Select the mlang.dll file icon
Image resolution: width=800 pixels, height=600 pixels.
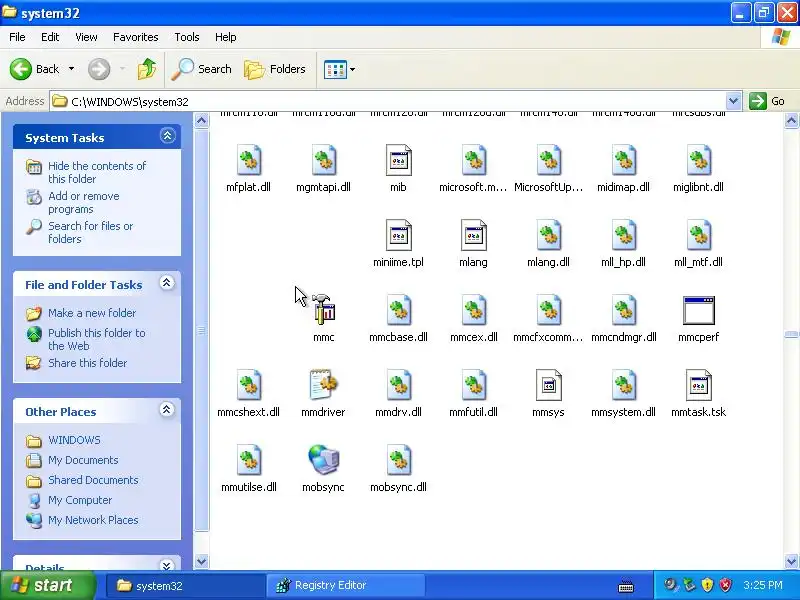pyautogui.click(x=548, y=235)
